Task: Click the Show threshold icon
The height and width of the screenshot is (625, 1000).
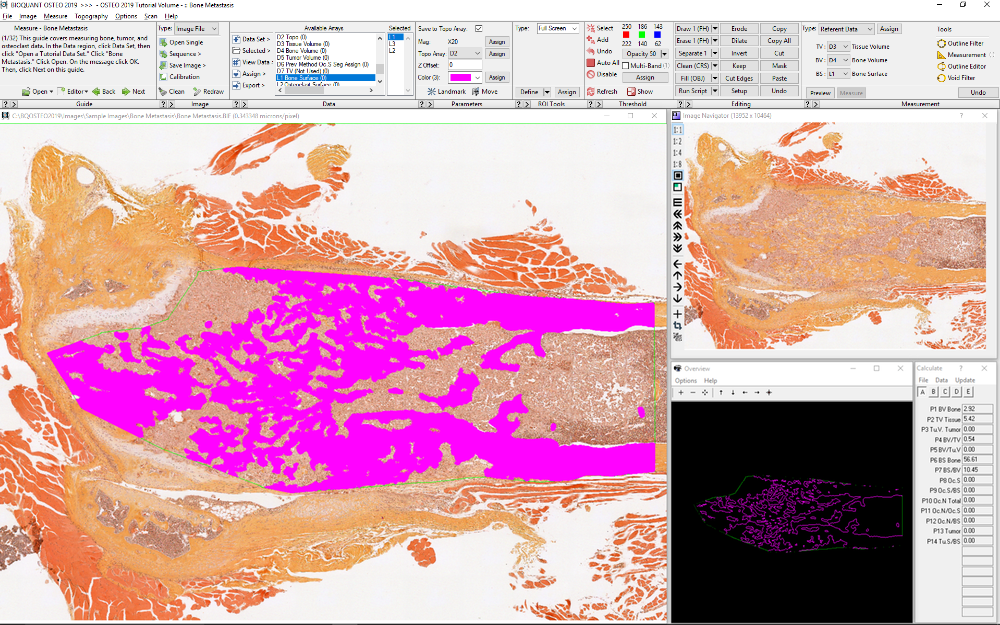Action: coord(631,92)
